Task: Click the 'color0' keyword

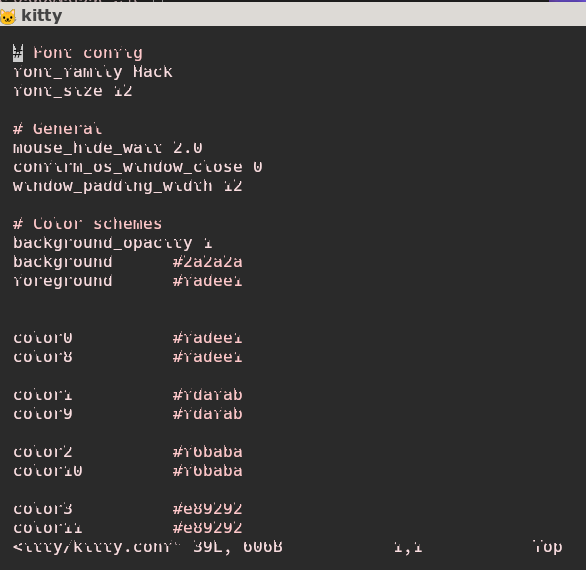Action: tap(43, 338)
